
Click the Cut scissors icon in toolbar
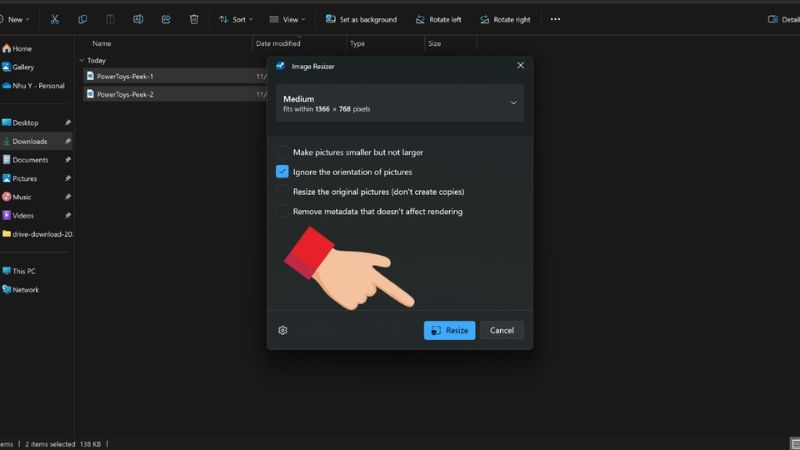(54, 19)
